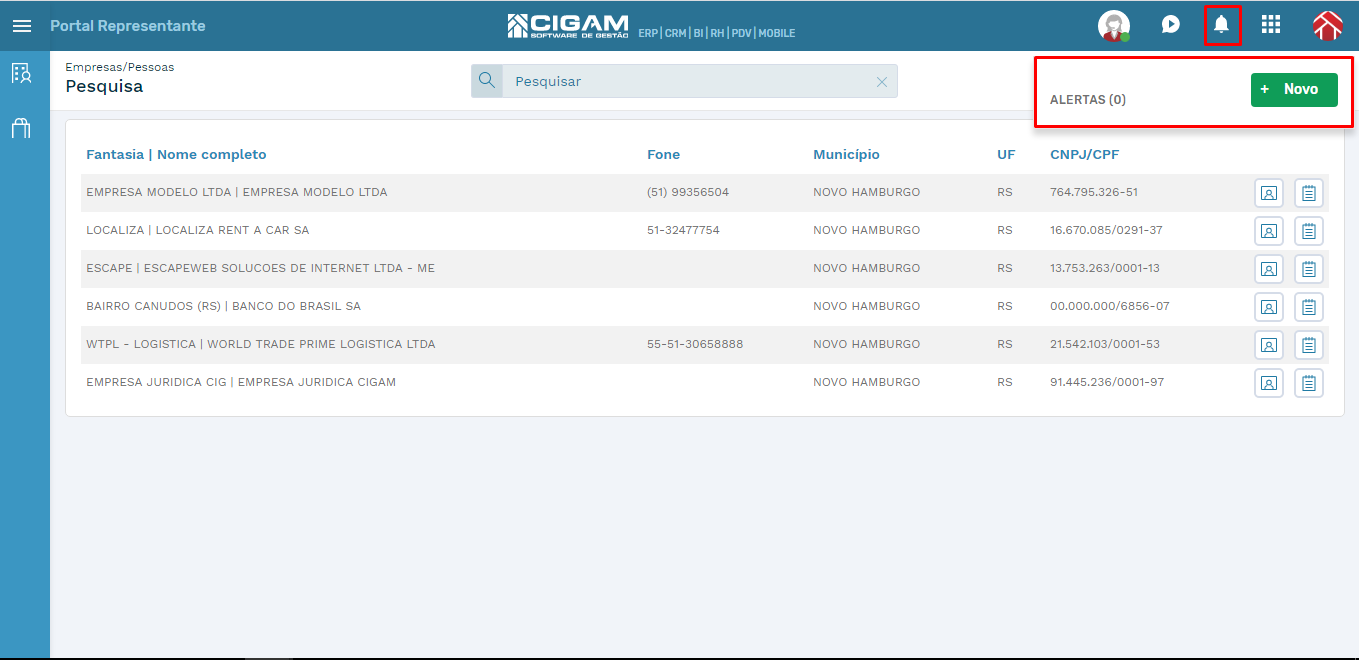Click the user avatar icon
Viewport: 1359px width, 660px height.
1114,26
